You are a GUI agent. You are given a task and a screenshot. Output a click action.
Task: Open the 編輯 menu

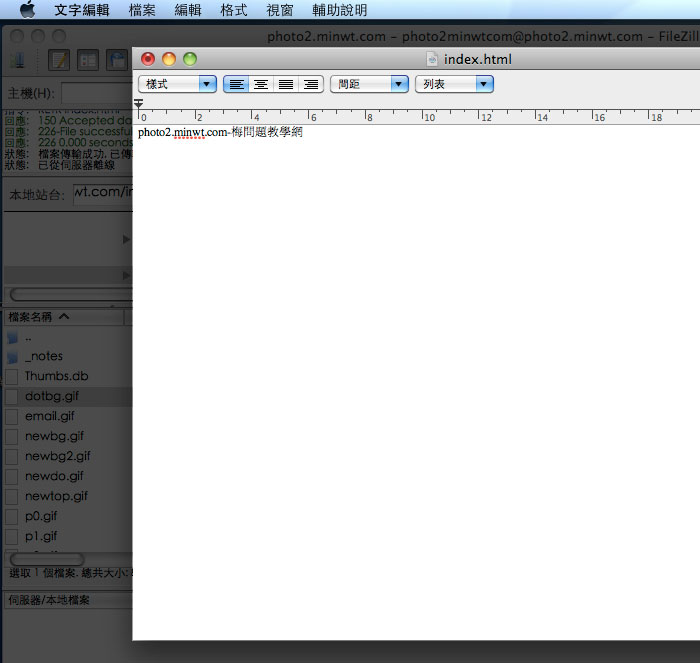coord(188,10)
